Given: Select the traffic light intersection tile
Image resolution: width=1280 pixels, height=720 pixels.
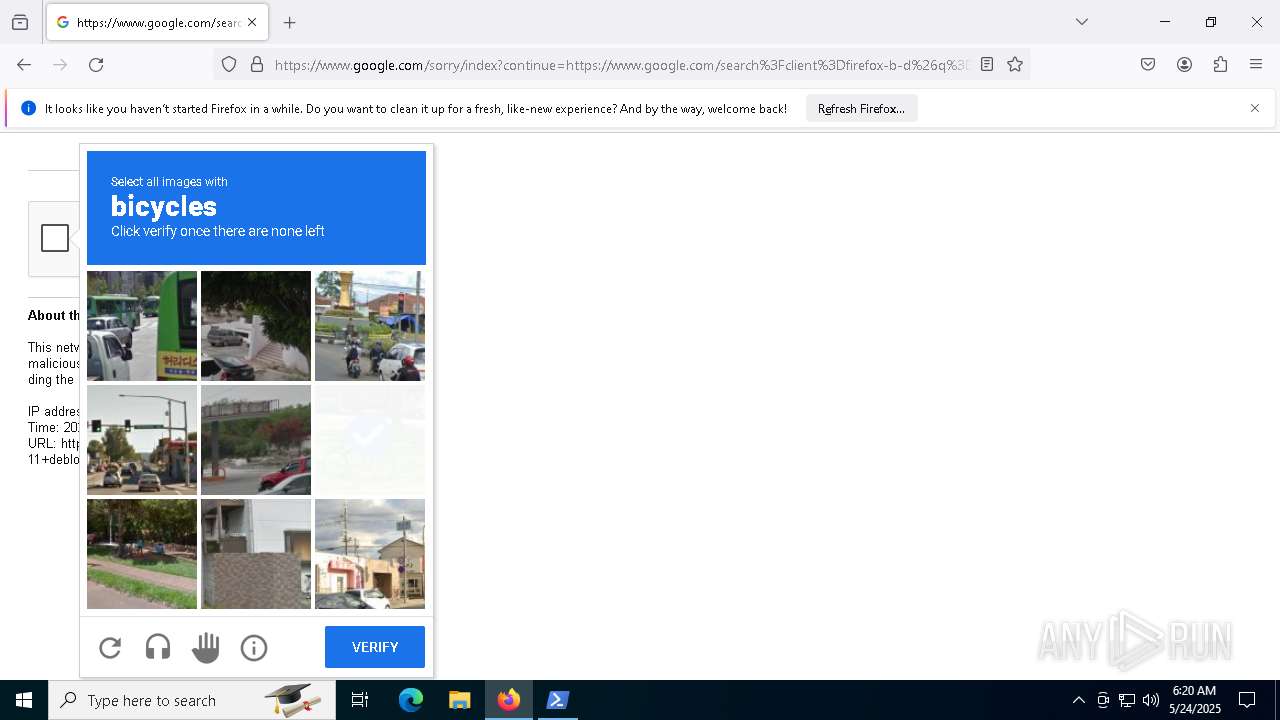Looking at the screenshot, I should pyautogui.click(x=142, y=440).
